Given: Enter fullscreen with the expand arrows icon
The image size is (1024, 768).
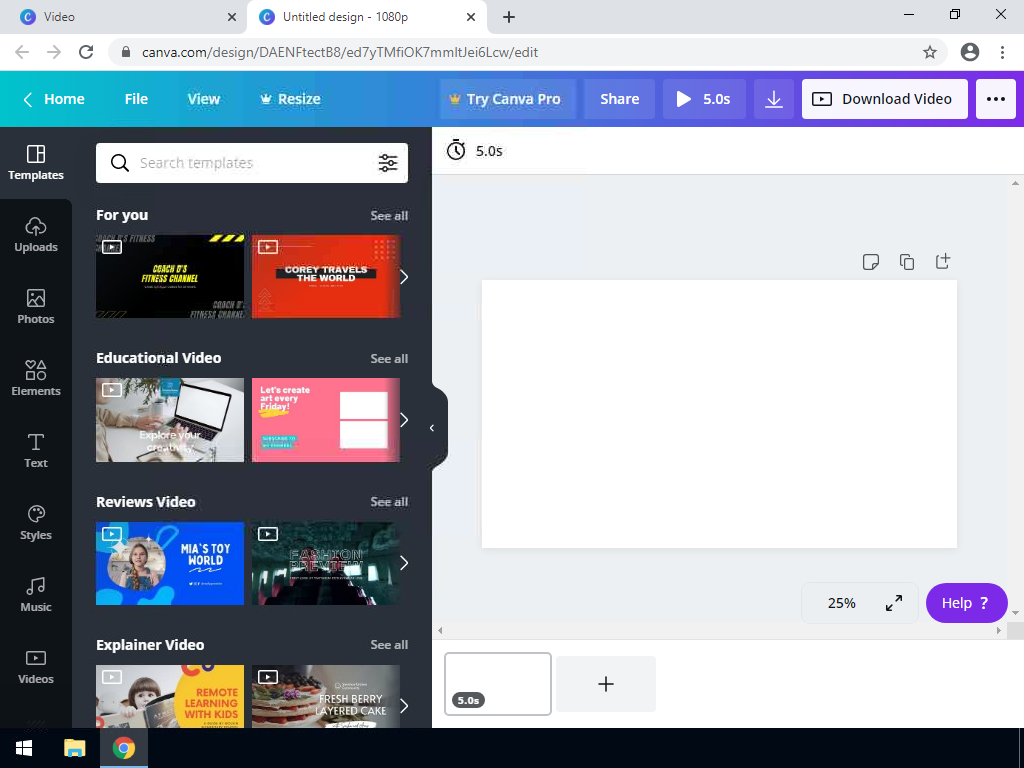Looking at the screenshot, I should coord(893,603).
